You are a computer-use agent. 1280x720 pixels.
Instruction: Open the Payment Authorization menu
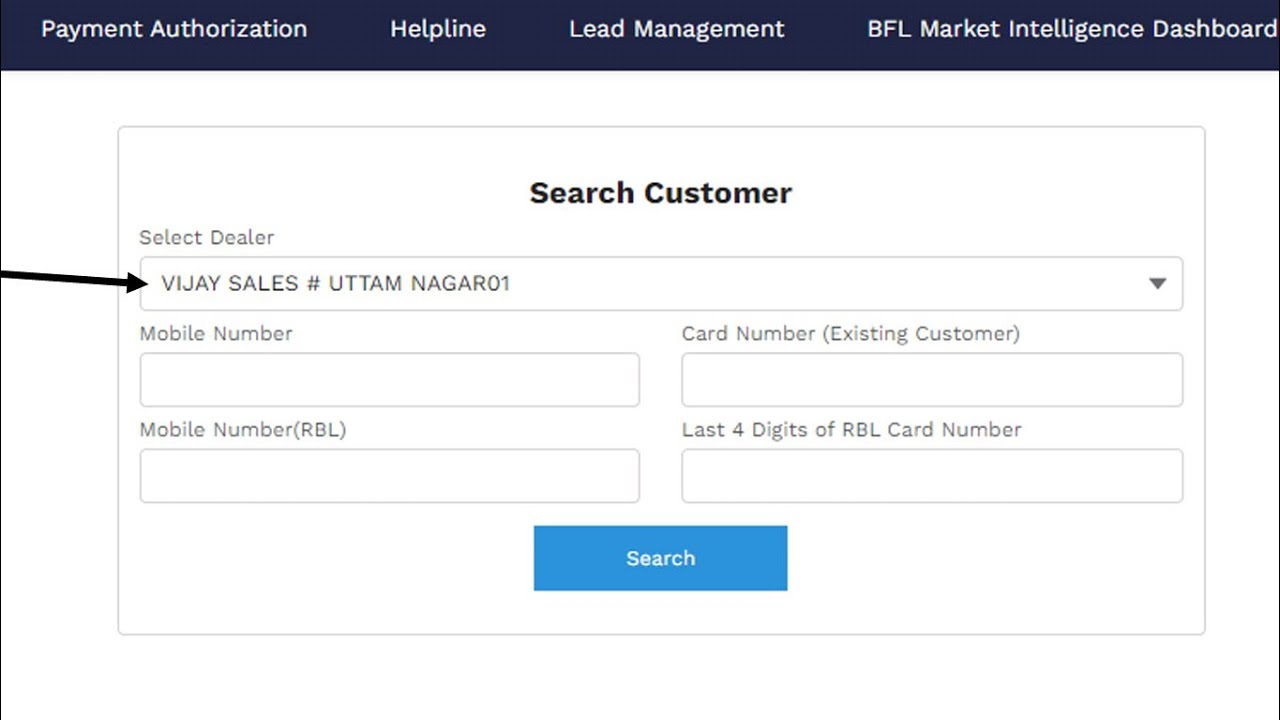pos(174,29)
